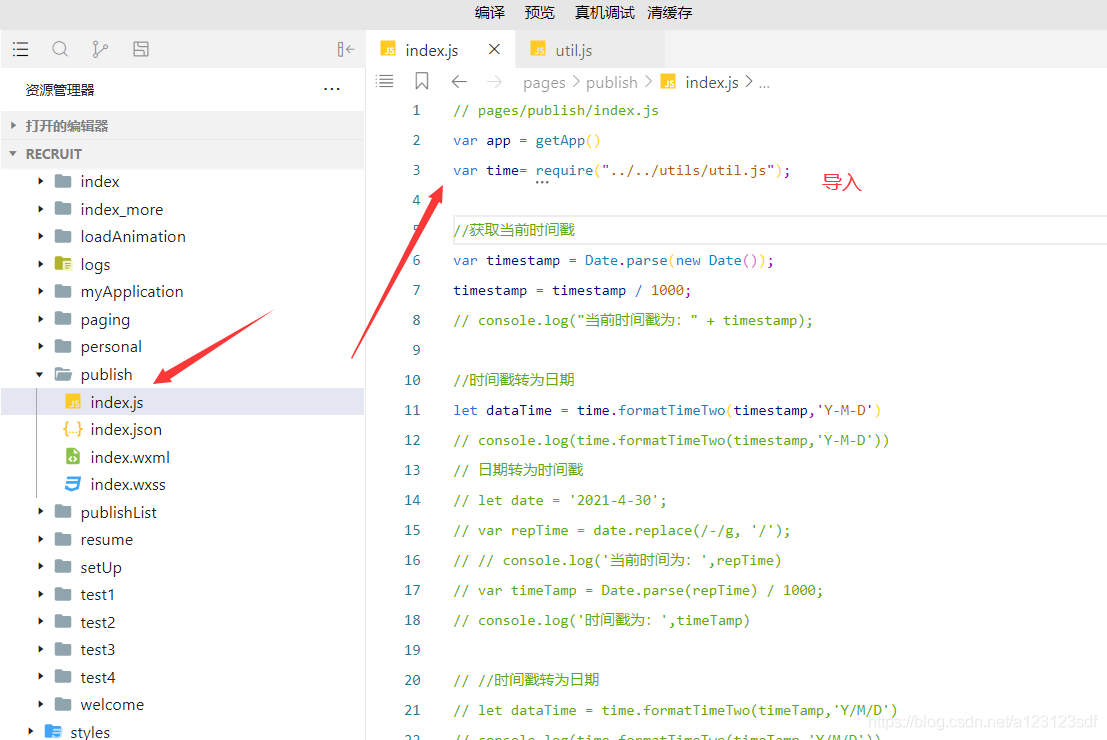
Task: Expand the test4 folder
Action: (x=41, y=677)
